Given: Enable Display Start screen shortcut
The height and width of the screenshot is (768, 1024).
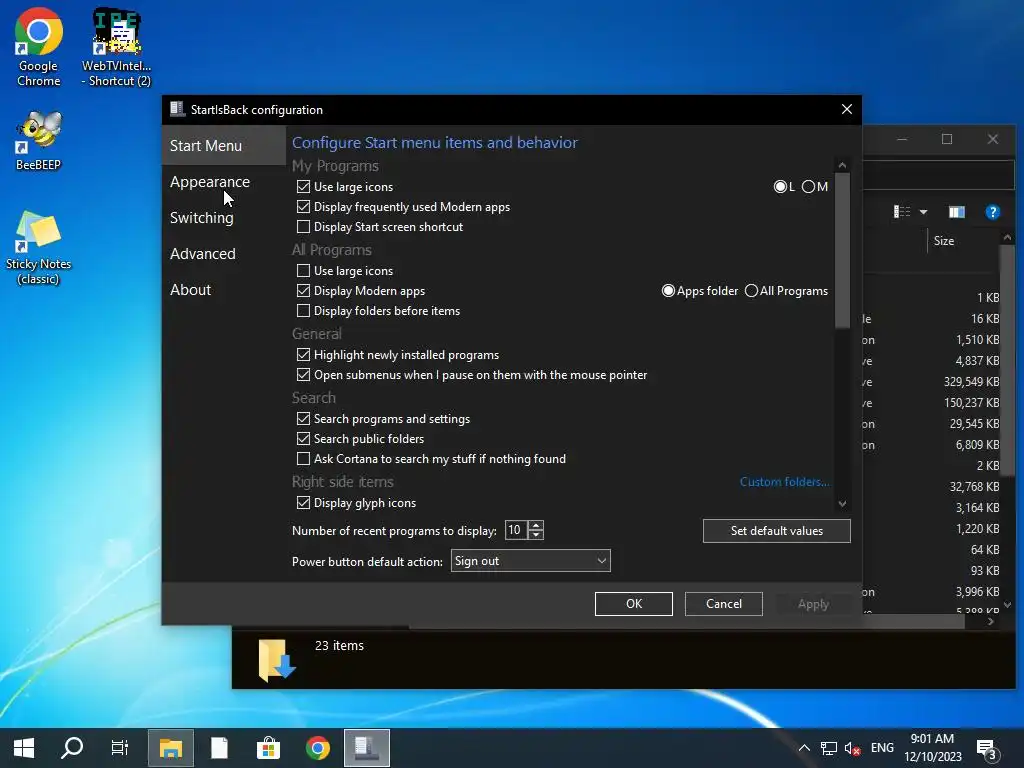Looking at the screenshot, I should click(x=303, y=227).
